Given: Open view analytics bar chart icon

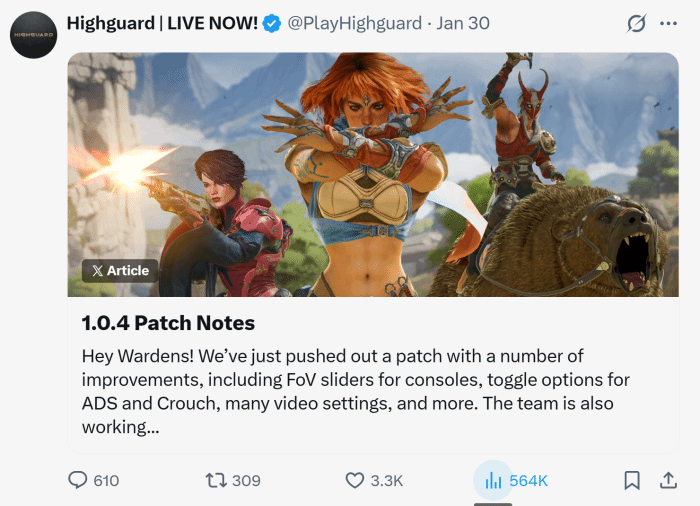Looking at the screenshot, I should 493,481.
